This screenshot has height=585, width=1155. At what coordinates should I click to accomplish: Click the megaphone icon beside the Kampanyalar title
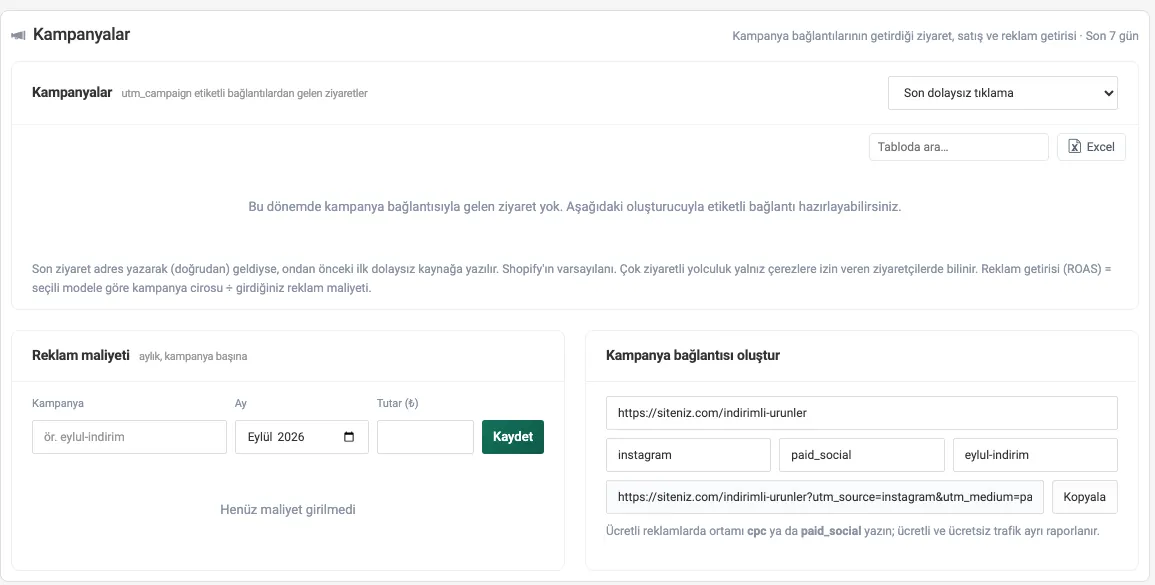[x=18, y=35]
